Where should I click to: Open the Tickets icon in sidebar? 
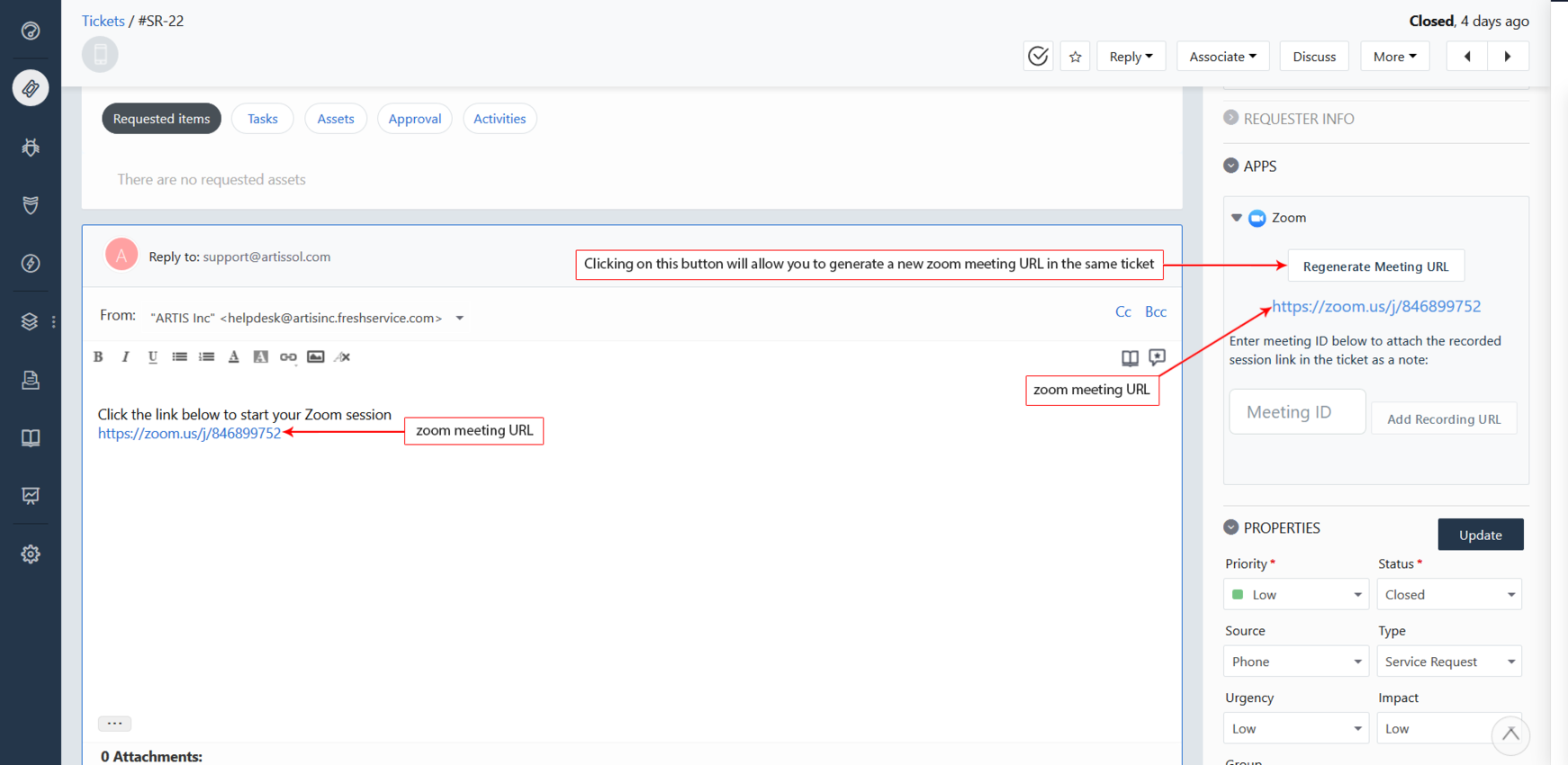31,88
